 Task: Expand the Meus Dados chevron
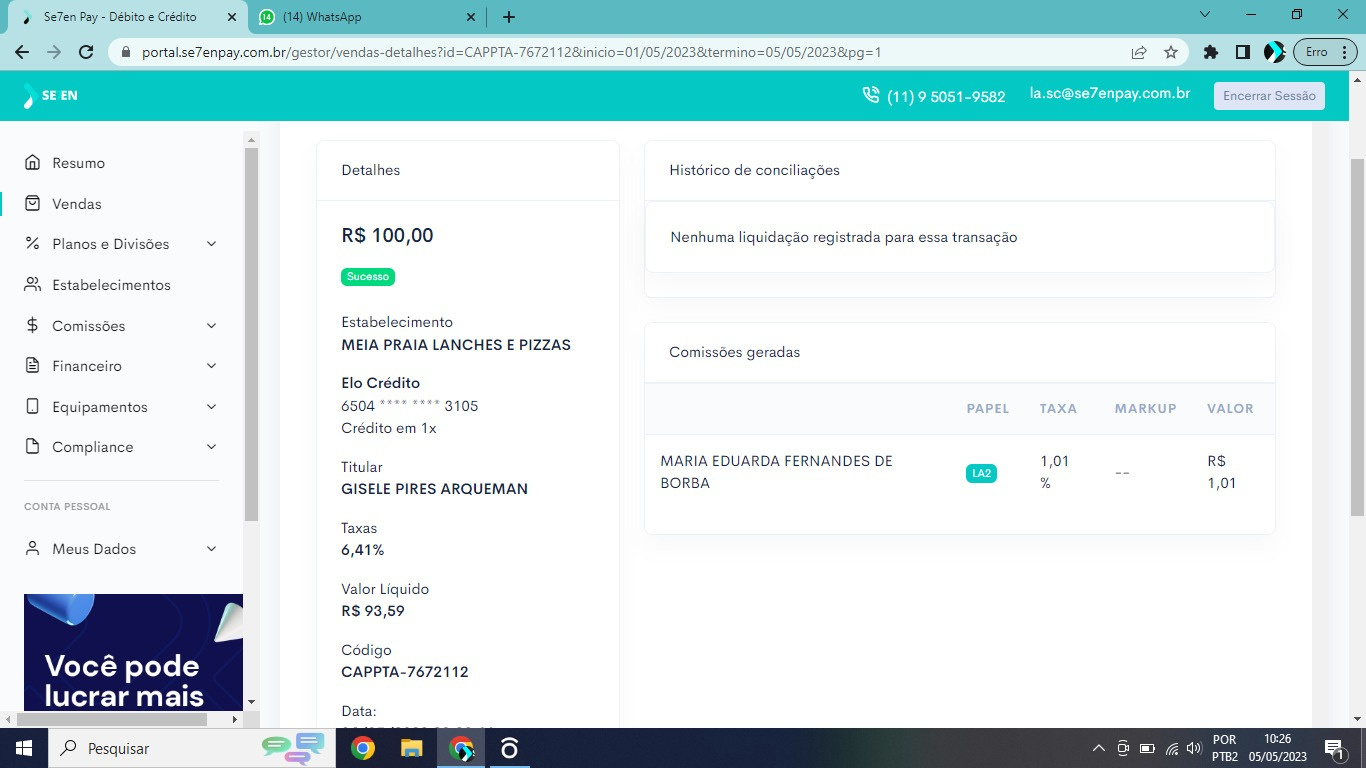[211, 549]
